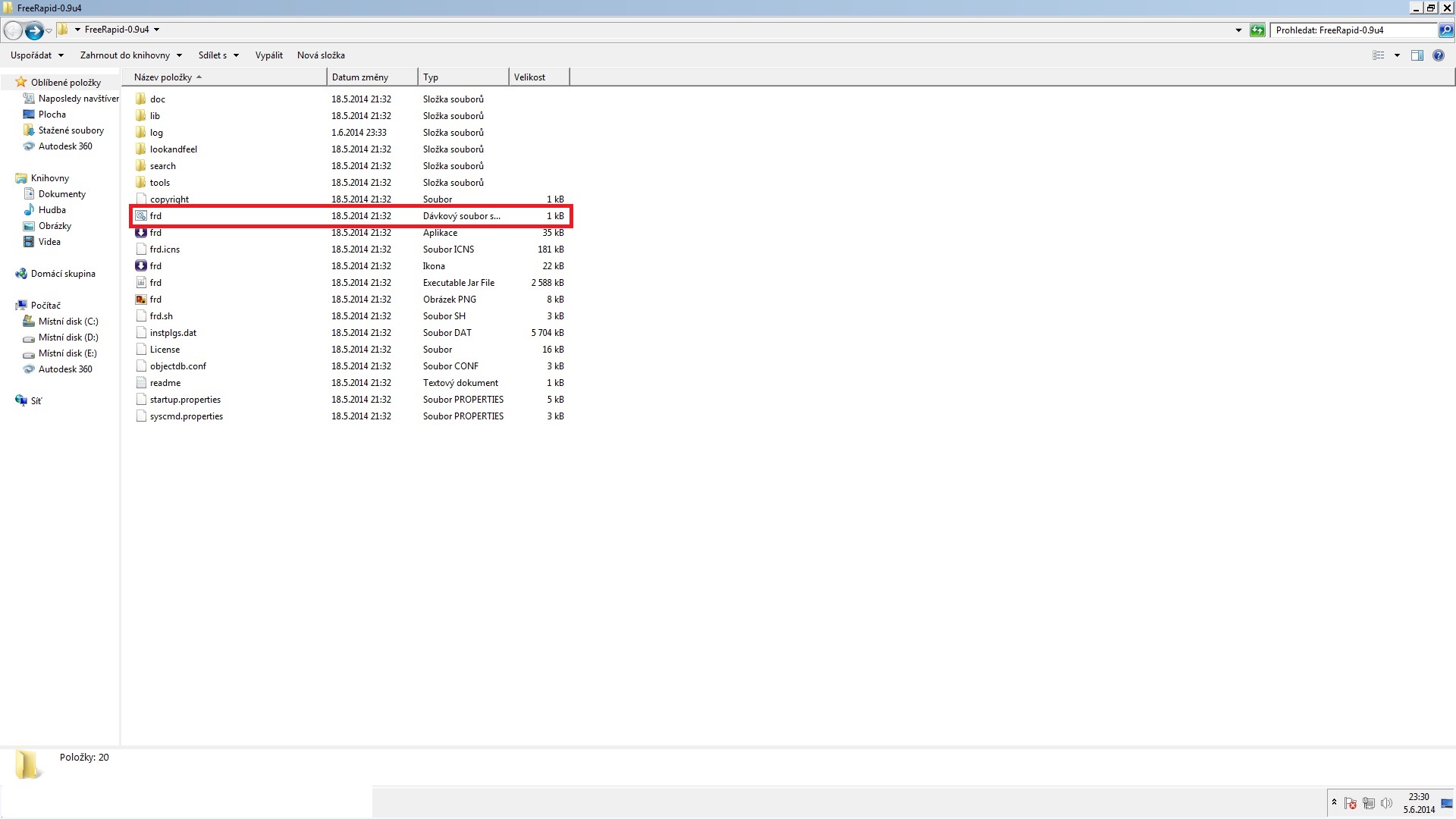
Task: Click the change view icon
Action: coord(1379,55)
